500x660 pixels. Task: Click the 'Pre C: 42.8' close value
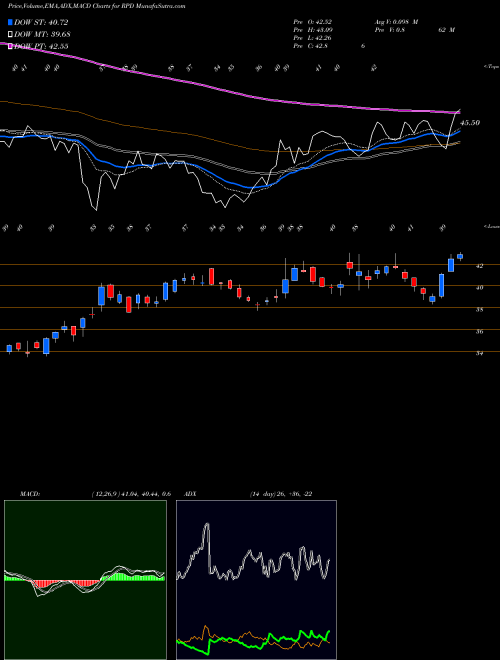coord(311,46)
